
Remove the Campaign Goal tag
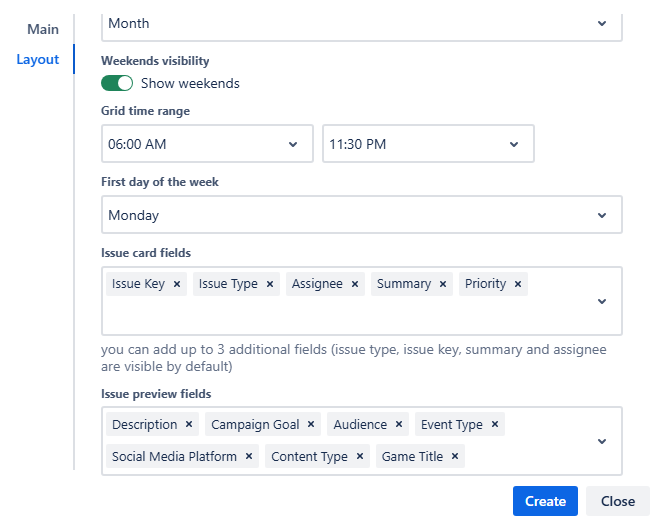[311, 425]
